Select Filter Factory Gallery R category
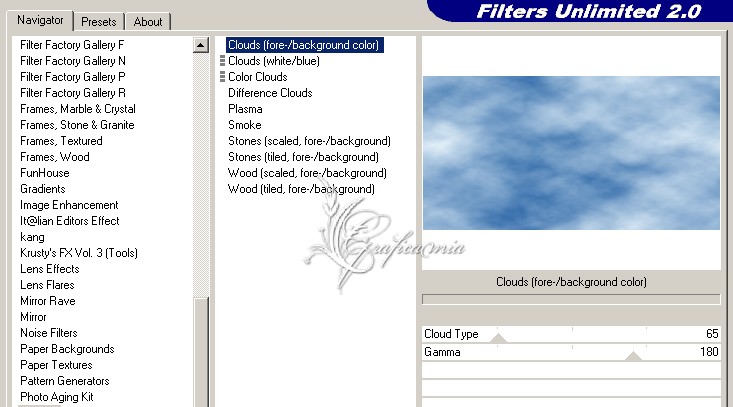This screenshot has width=733, height=407. (73, 93)
